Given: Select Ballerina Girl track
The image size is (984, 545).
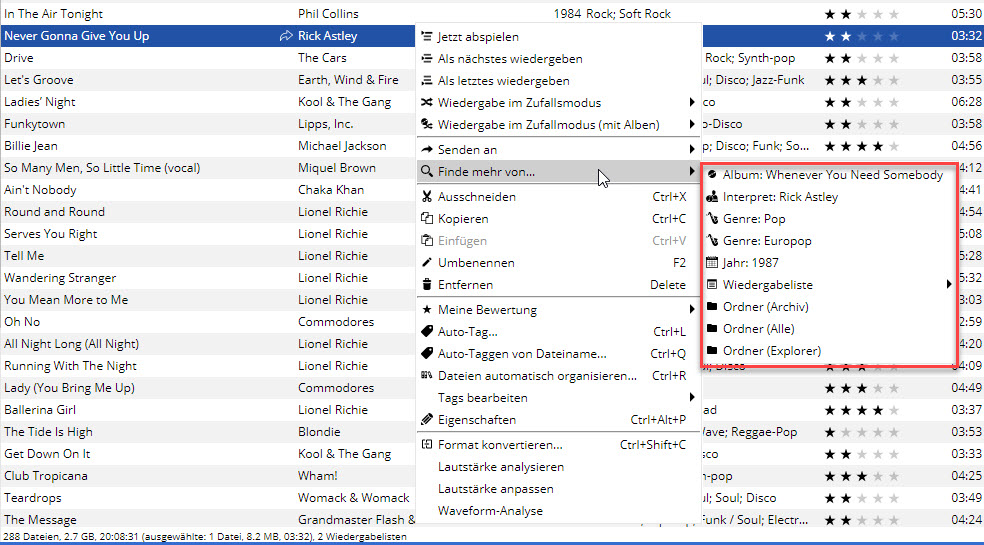Looking at the screenshot, I should click(x=40, y=410).
